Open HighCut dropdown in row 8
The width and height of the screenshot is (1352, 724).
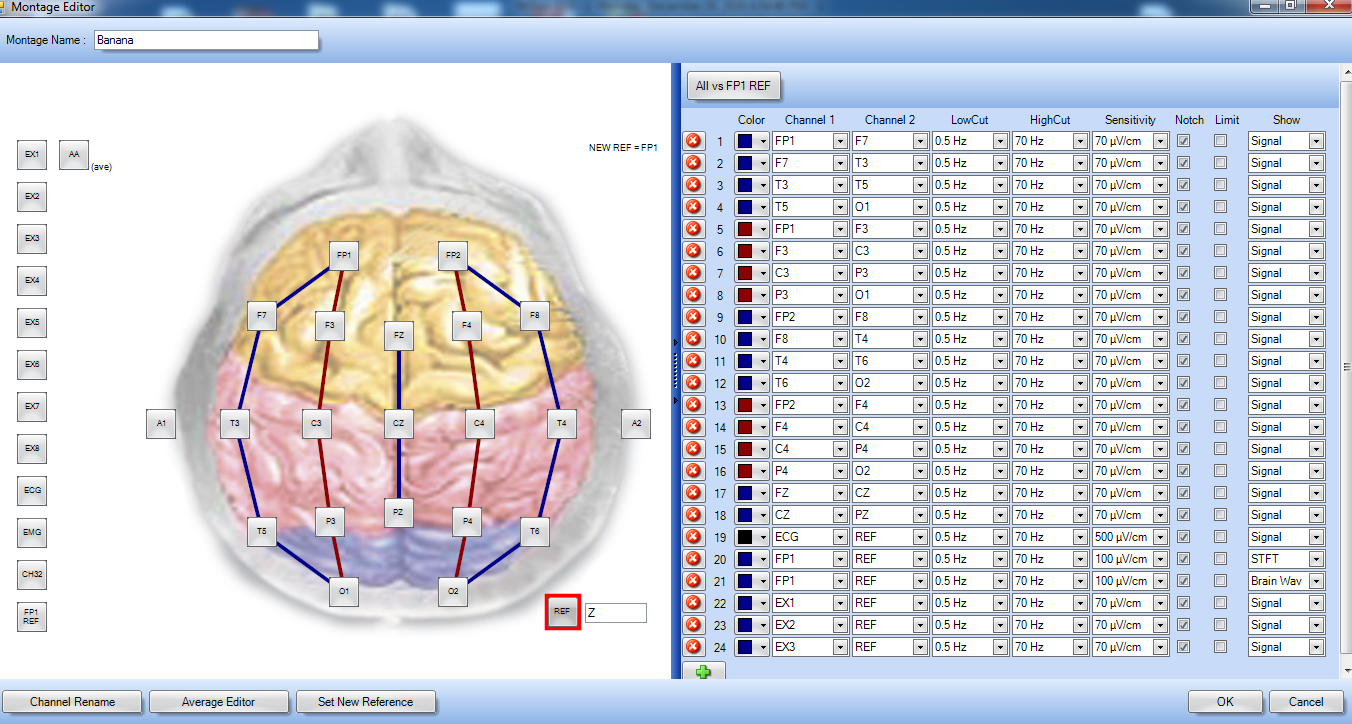[x=1080, y=296]
